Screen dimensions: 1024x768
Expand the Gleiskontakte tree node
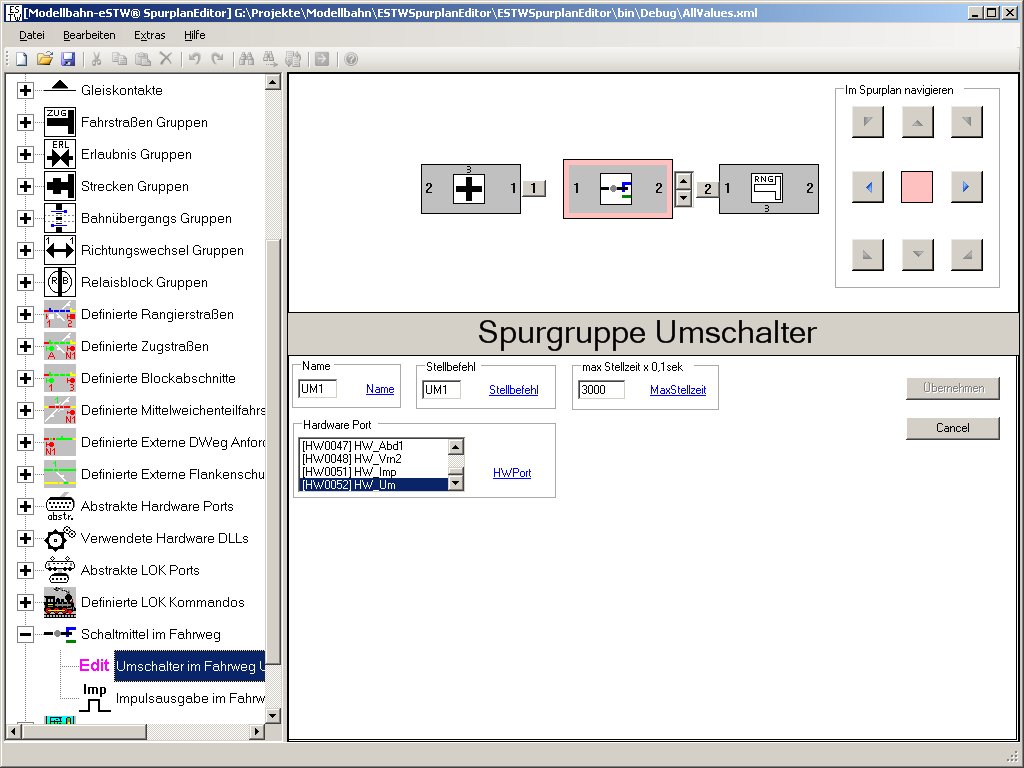click(25, 90)
